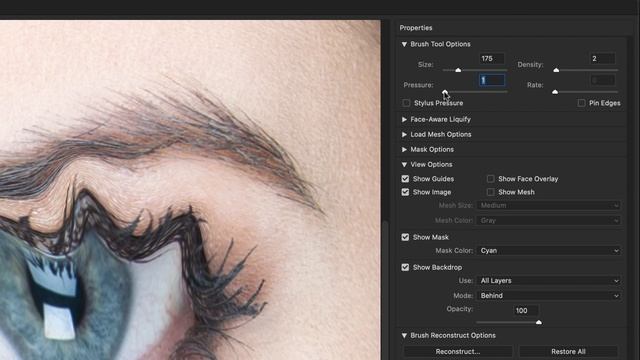Collapse the Brush Tool Options section
Screen dimensions: 640x360
click(x=404, y=44)
